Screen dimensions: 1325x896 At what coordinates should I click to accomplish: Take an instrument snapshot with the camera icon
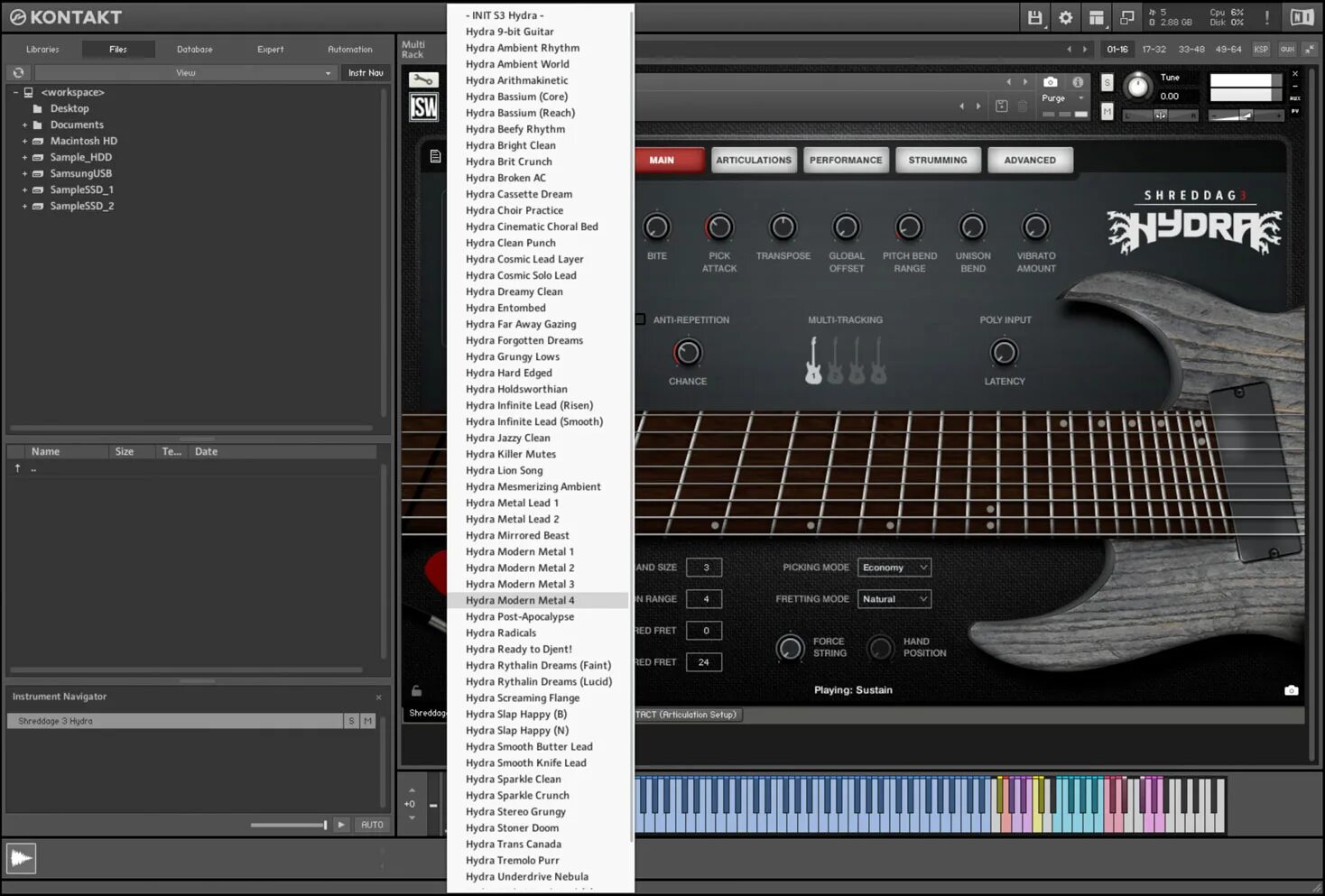coord(1049,82)
